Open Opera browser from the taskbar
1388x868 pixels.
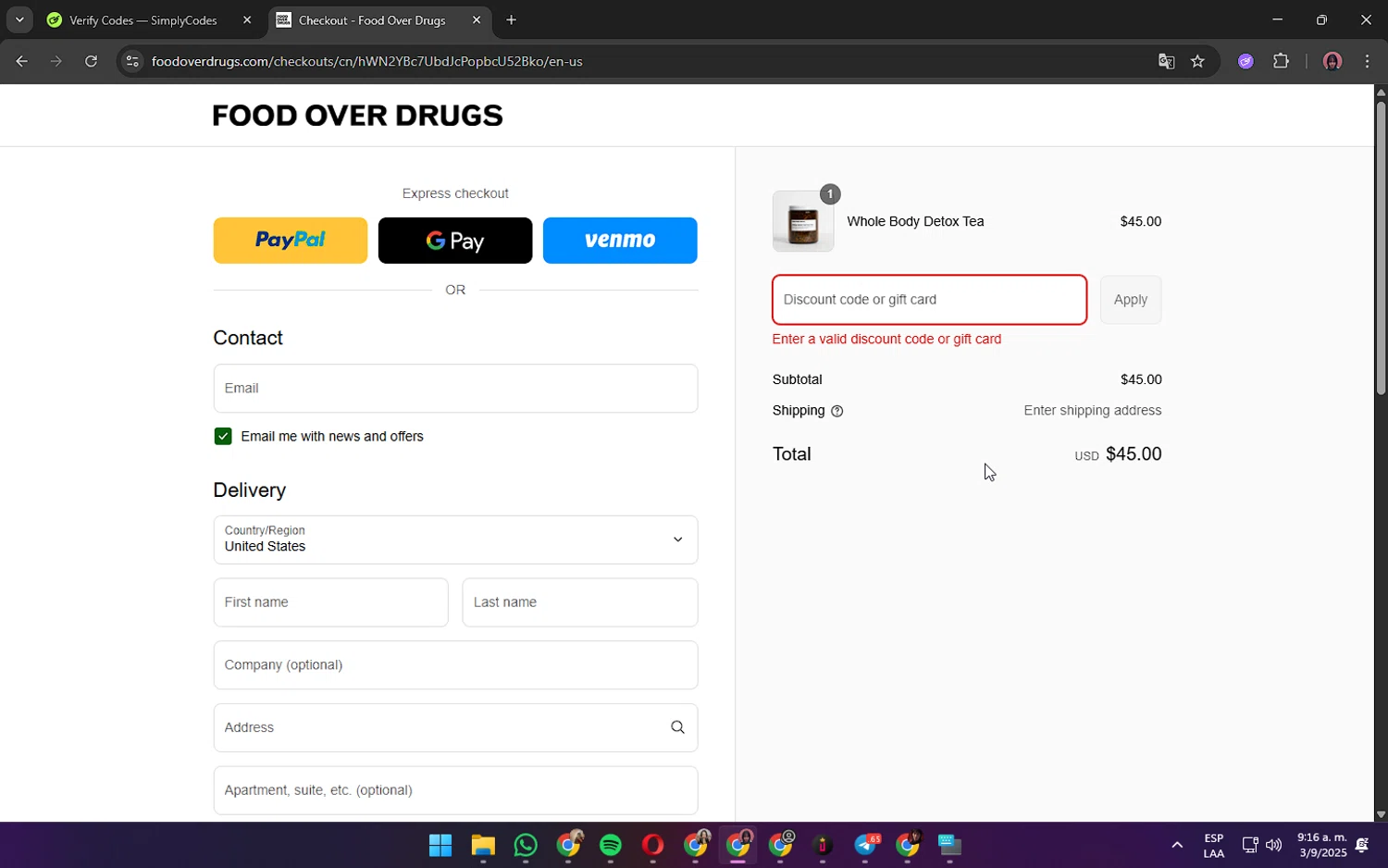pos(653,845)
